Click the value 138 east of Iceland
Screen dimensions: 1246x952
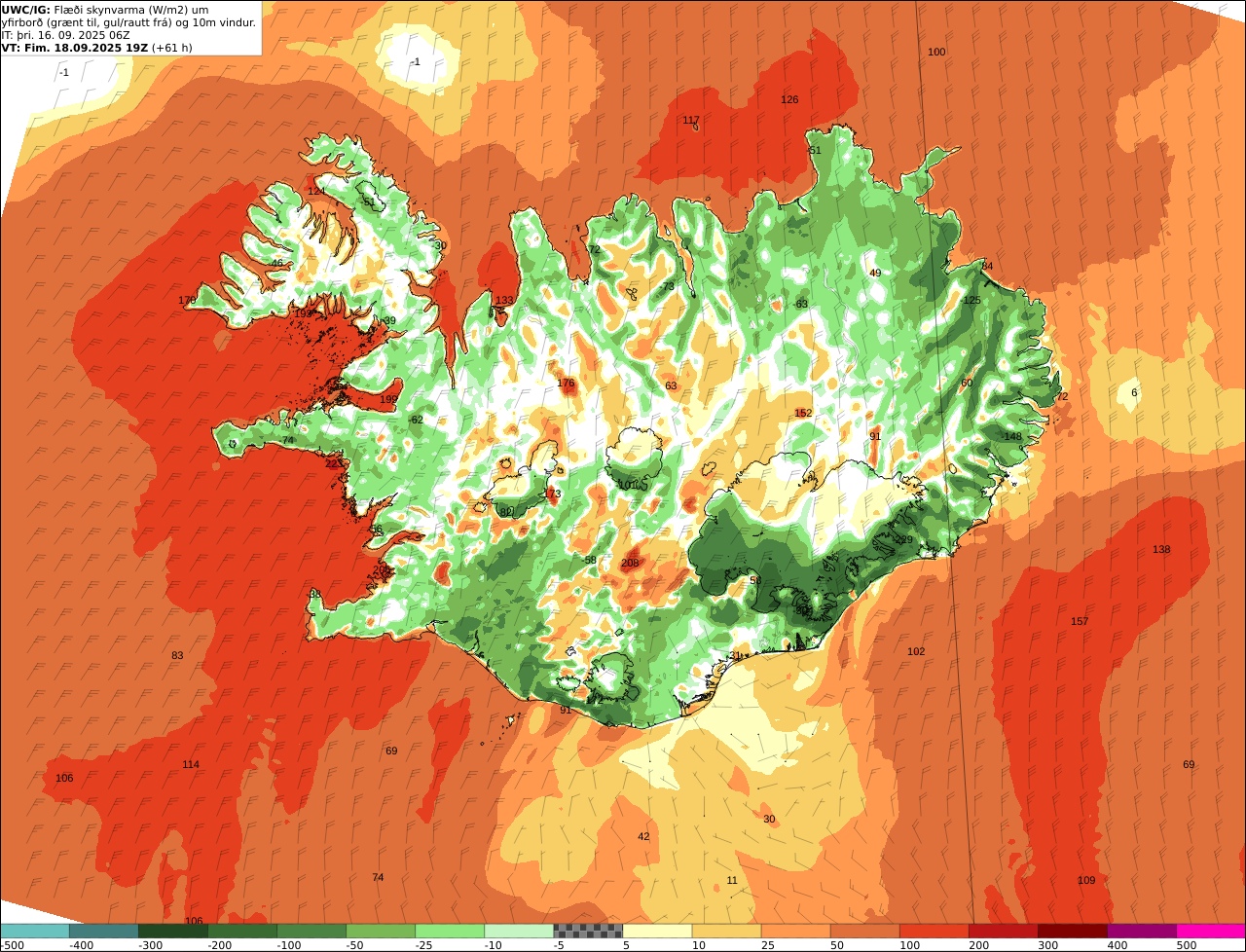pos(1161,550)
